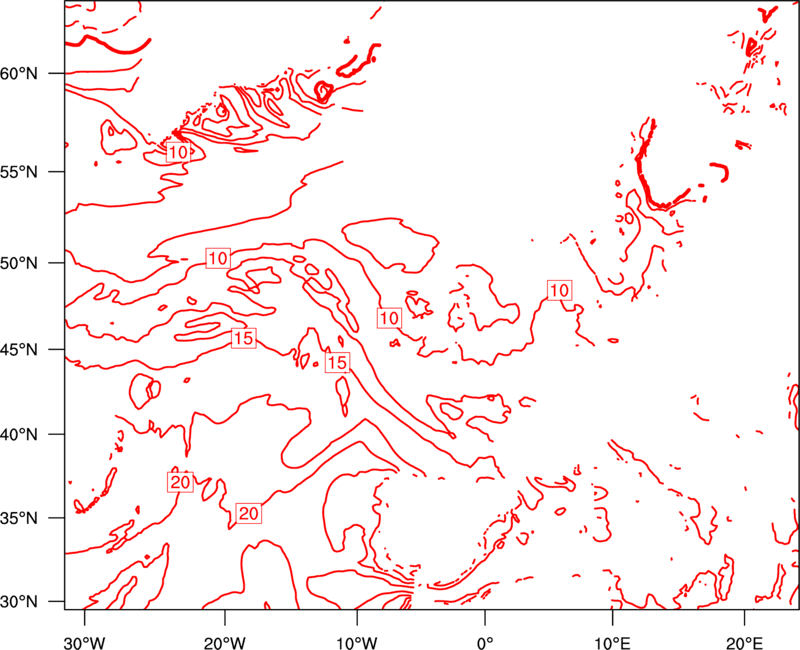Click the 20°E longitude axis label
The height and width of the screenshot is (650, 800).
[x=744, y=643]
